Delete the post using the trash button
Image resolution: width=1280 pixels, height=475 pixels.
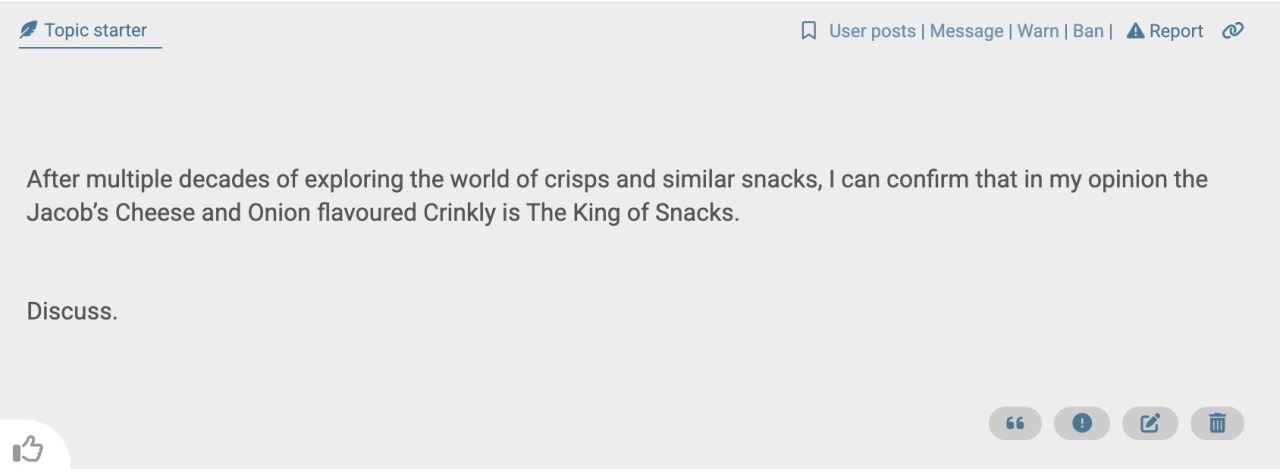[x=1217, y=423]
